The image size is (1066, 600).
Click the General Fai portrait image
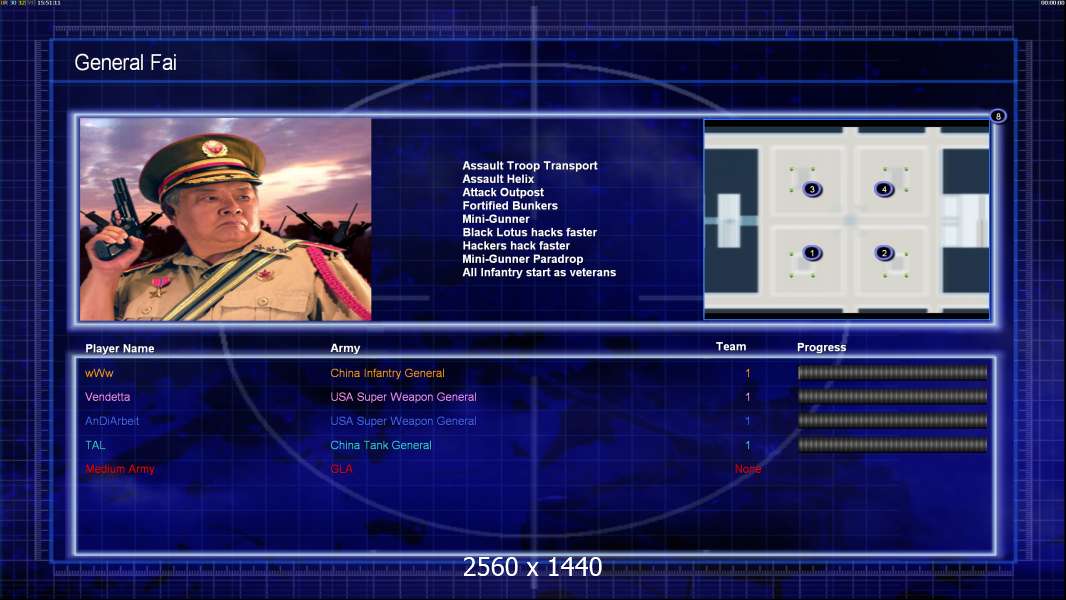click(226, 219)
